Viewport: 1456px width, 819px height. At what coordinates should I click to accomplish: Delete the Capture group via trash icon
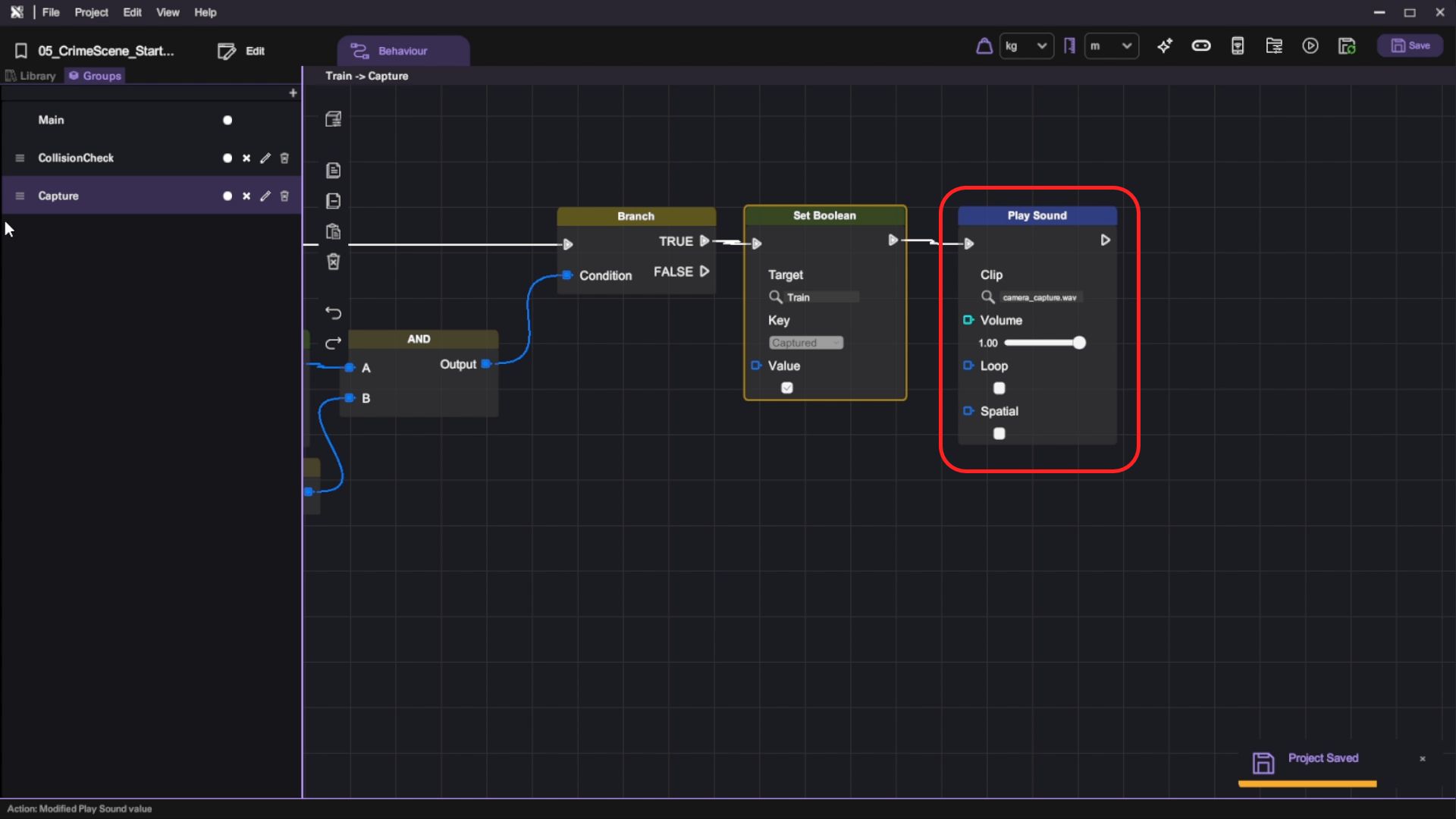[x=284, y=196]
